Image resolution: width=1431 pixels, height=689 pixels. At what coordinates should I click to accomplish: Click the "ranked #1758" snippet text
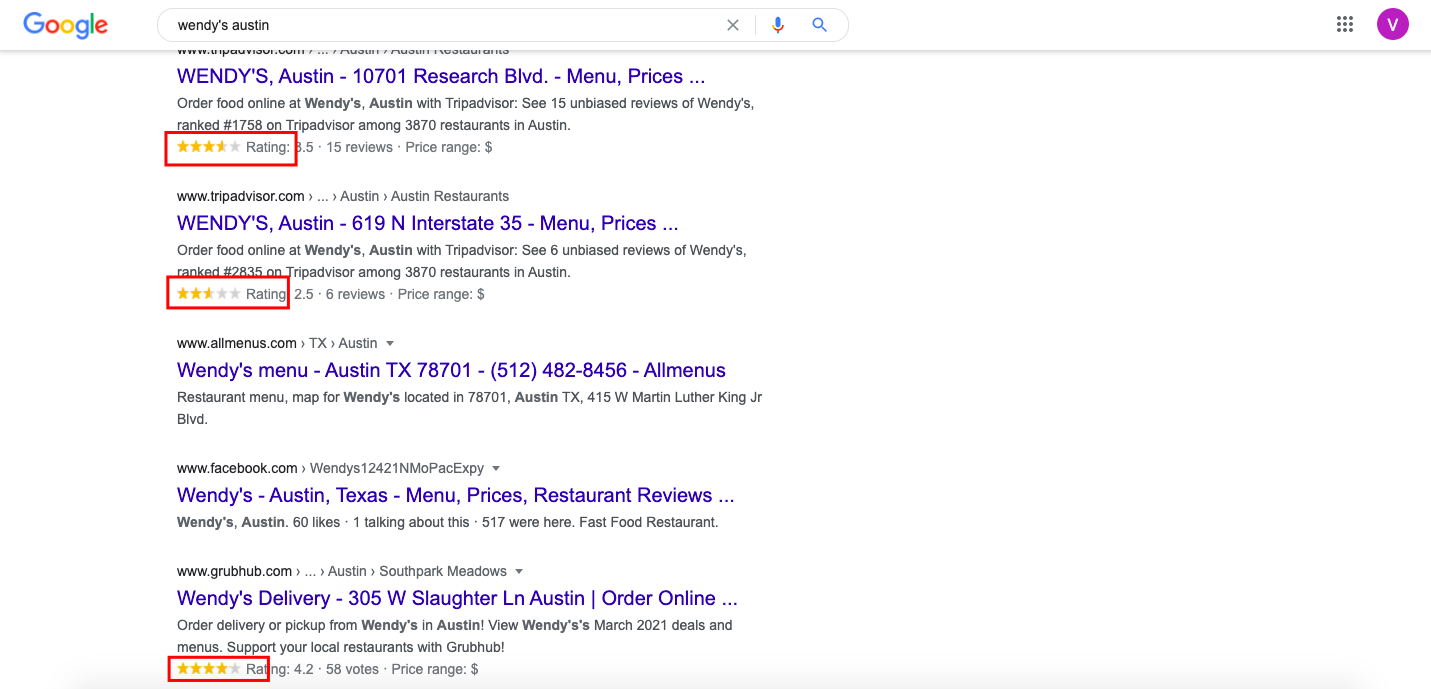219,125
